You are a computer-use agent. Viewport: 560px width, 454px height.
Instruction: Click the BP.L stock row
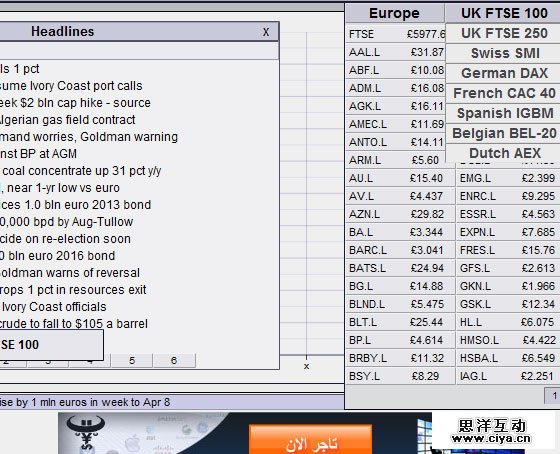tap(396, 340)
